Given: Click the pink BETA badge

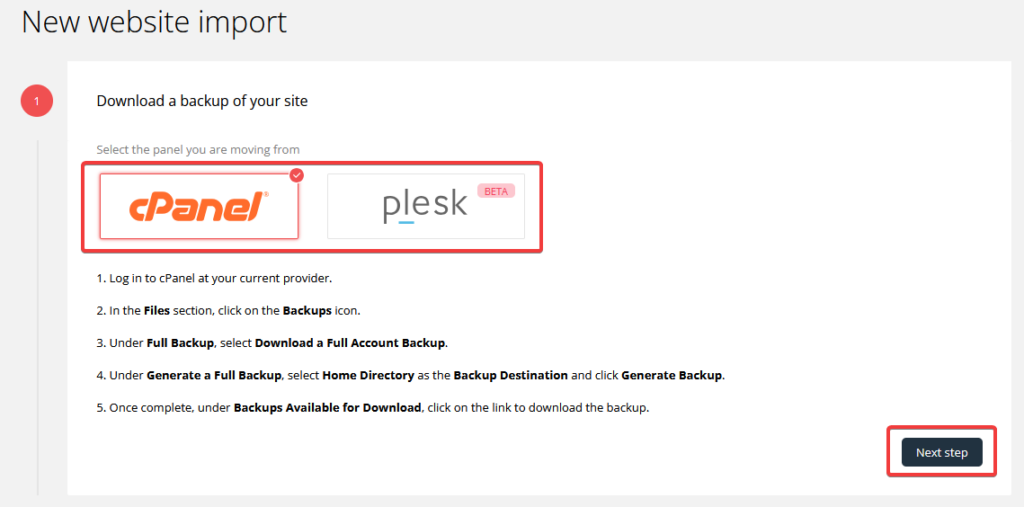Looking at the screenshot, I should [496, 191].
